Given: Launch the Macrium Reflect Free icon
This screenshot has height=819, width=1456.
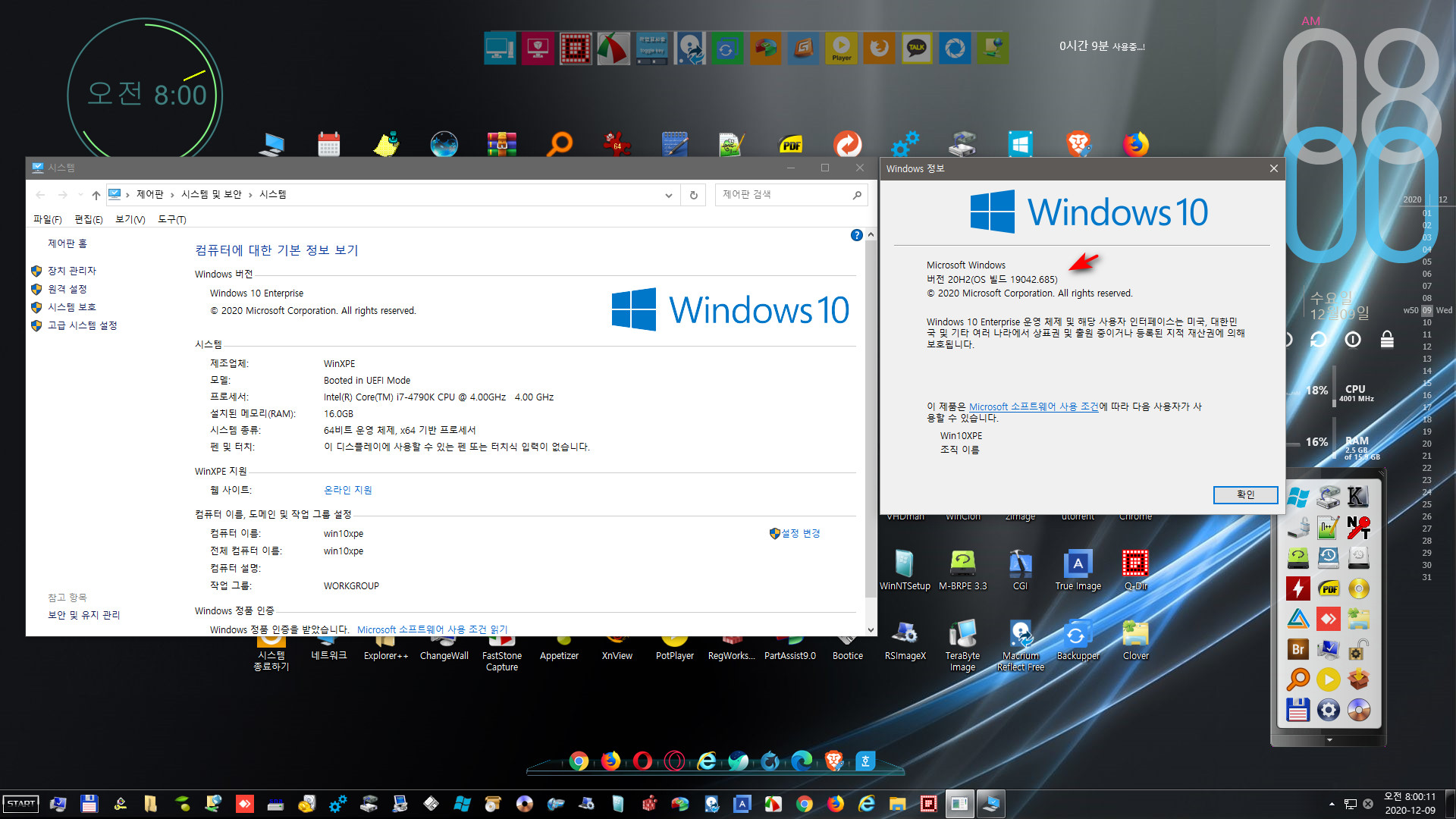Looking at the screenshot, I should coord(1020,645).
